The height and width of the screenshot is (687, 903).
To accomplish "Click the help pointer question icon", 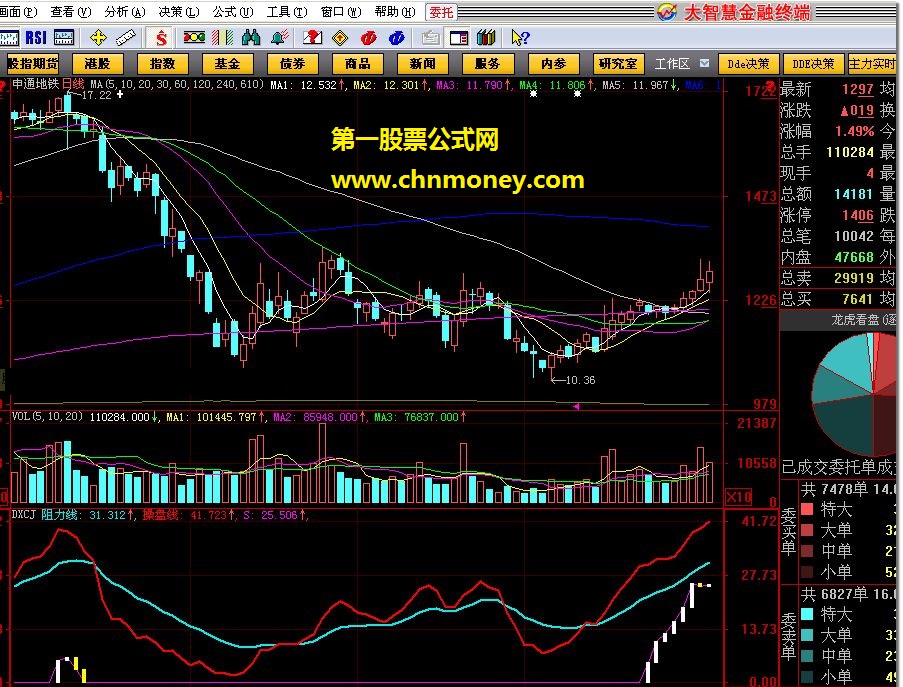I will [519, 38].
